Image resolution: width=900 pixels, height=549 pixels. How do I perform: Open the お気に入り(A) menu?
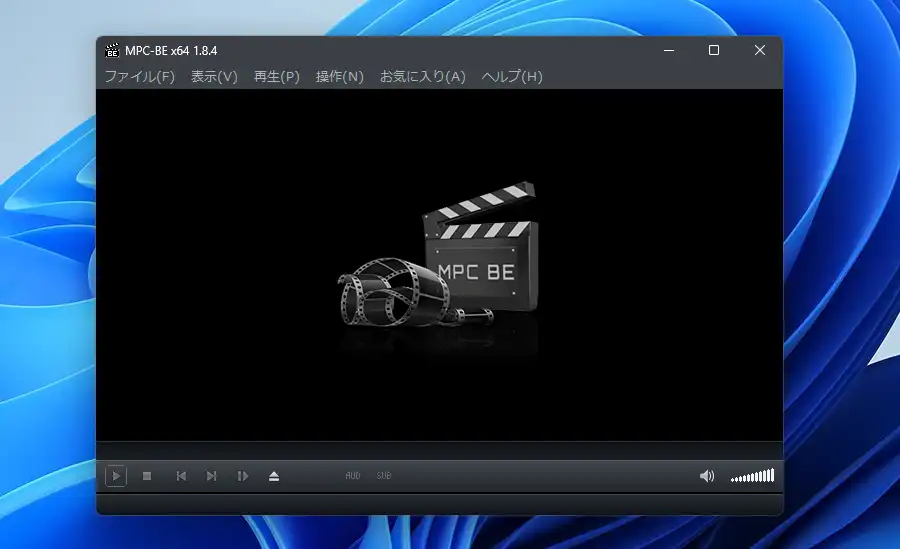tap(422, 76)
